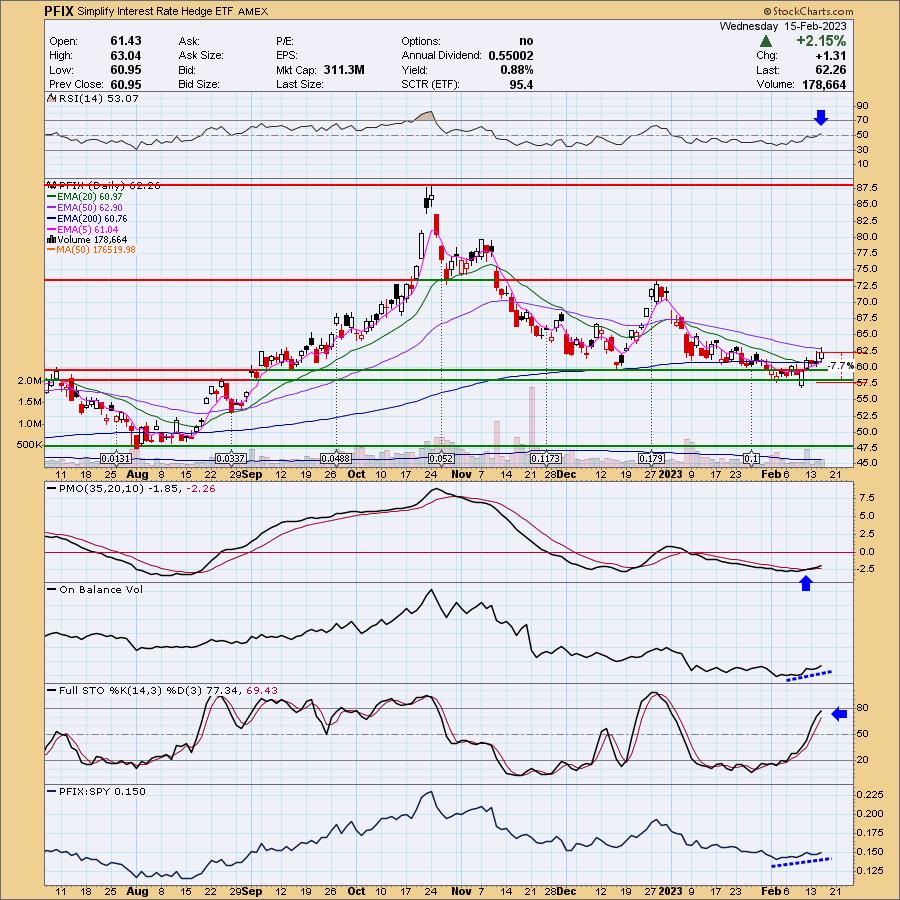Viewport: 900px width, 900px height.
Task: Click the Open price 61.43
Action: 126,41
